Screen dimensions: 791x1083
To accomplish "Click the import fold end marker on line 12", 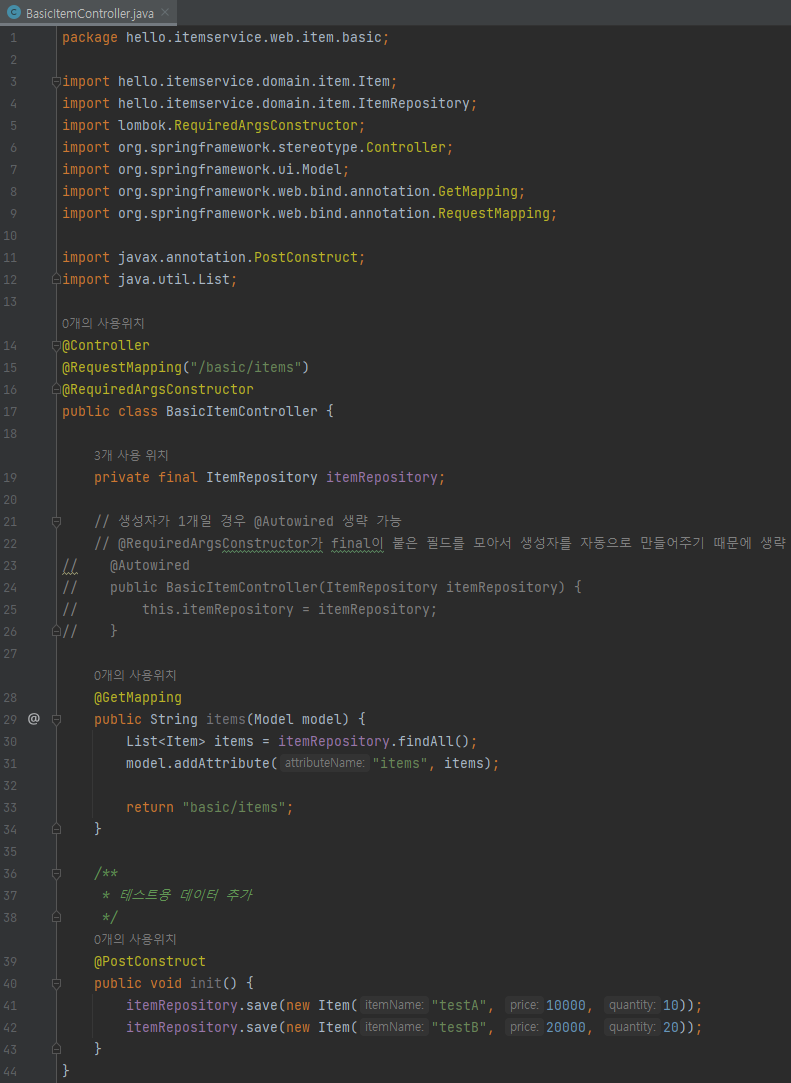I will pos(57,280).
